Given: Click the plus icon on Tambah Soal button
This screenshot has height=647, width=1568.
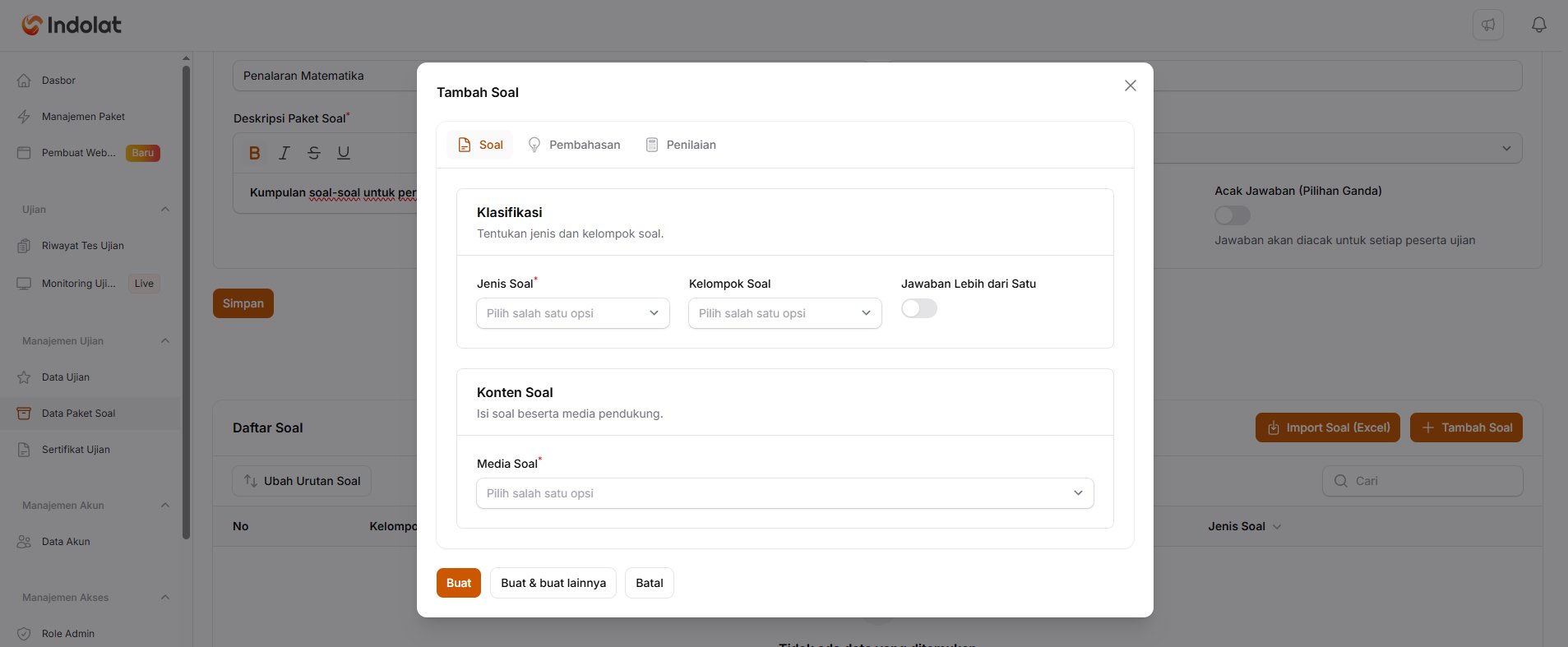Looking at the screenshot, I should click(1428, 427).
